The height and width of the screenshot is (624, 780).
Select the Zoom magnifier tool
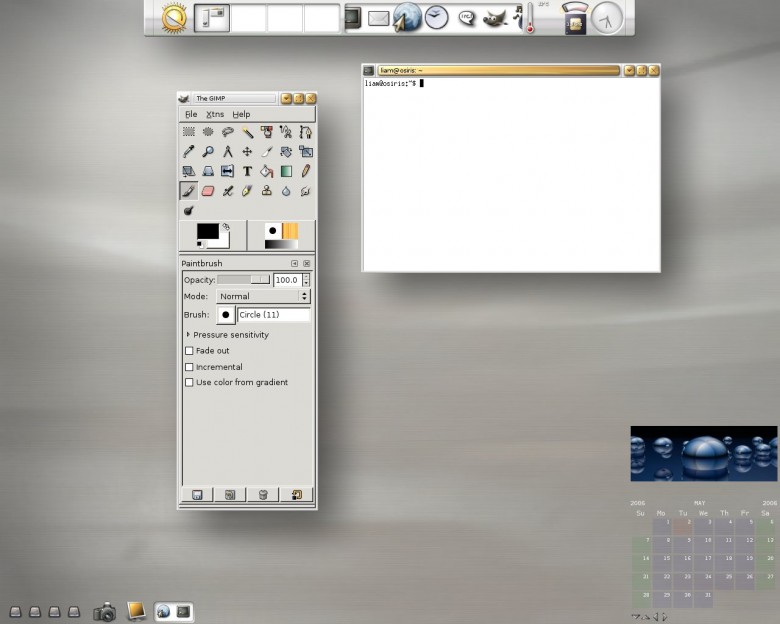click(208, 151)
